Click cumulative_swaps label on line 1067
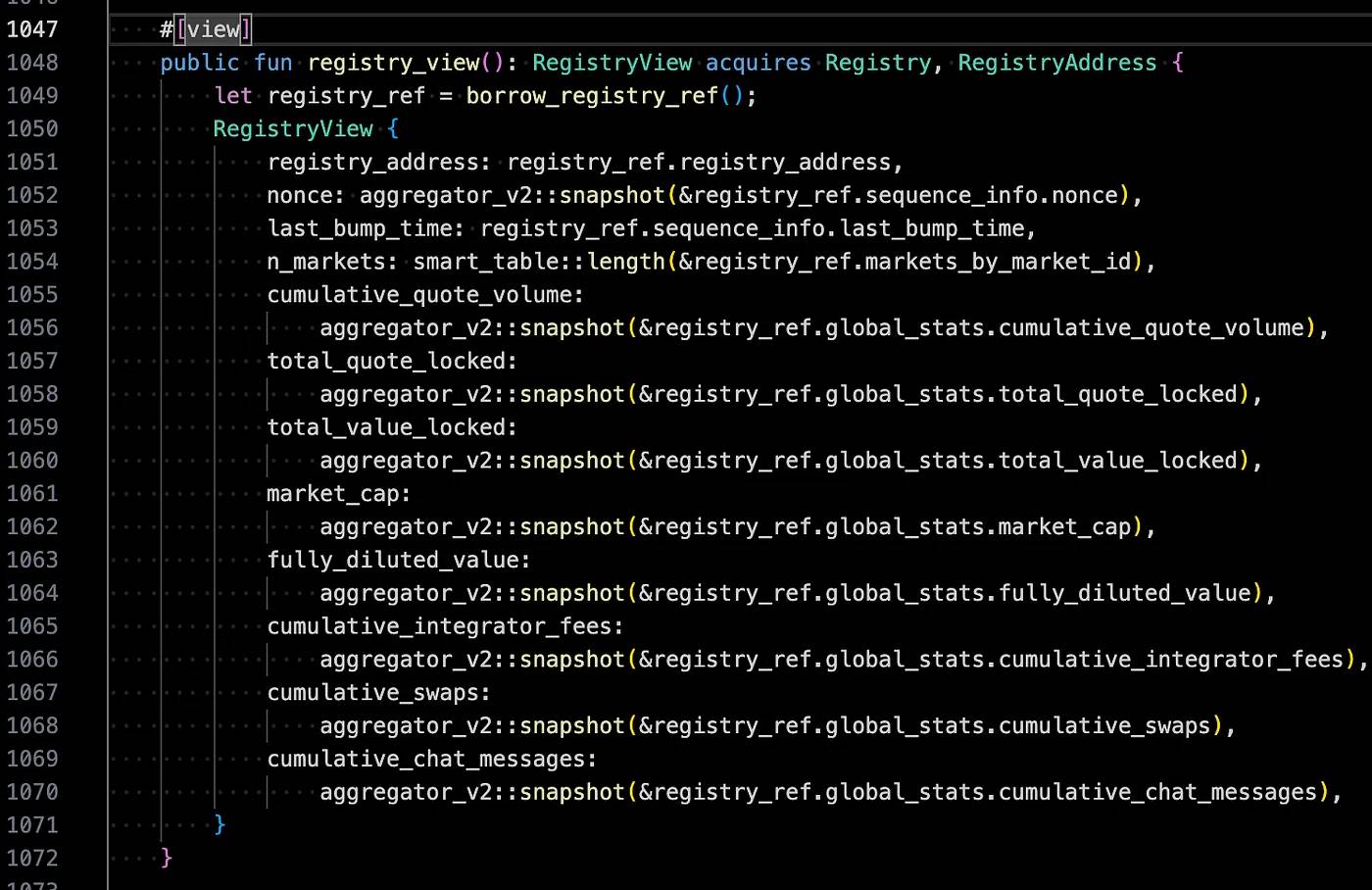Screen dimensions: 1372x890 373,693
